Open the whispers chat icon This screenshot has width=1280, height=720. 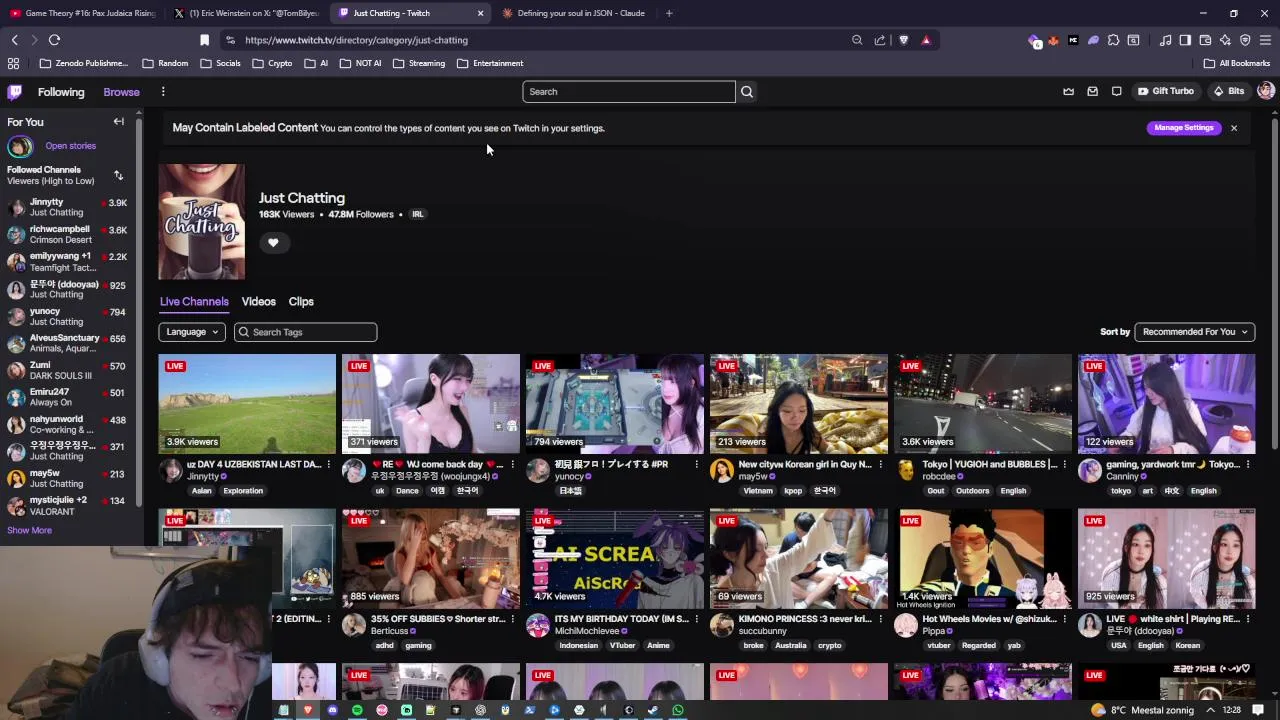pyautogui.click(x=1117, y=91)
